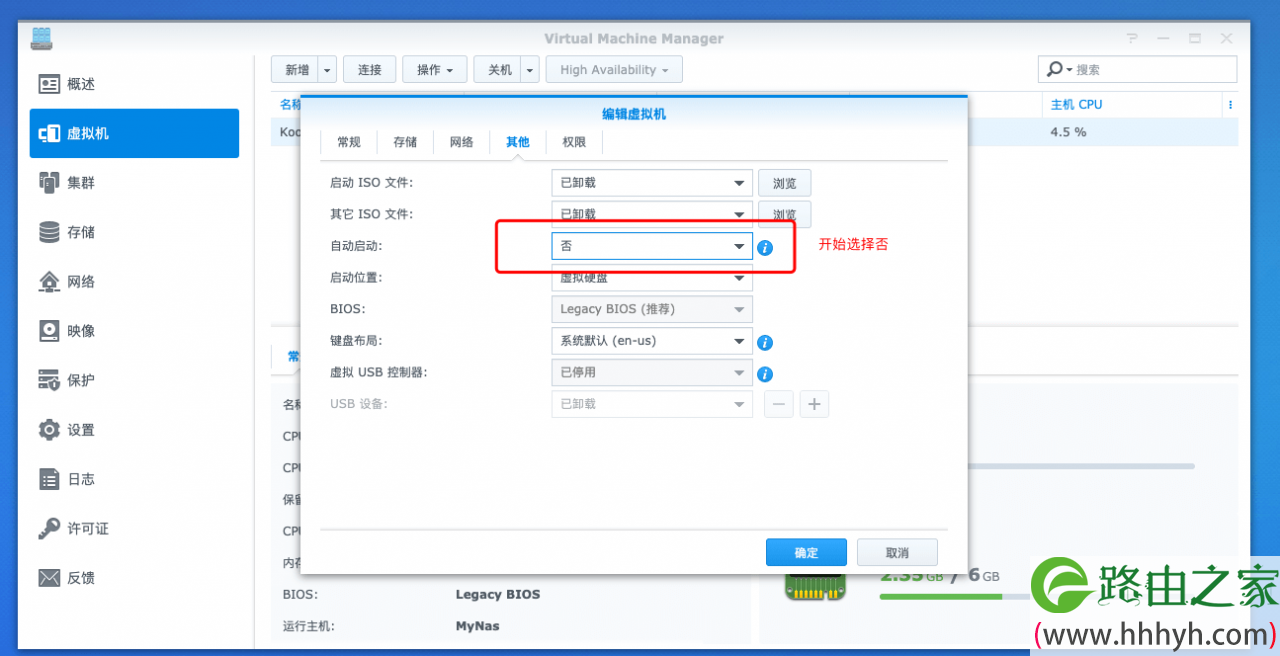
Task: Click 浏览 for 启动 ISO 文件
Action: (x=784, y=183)
